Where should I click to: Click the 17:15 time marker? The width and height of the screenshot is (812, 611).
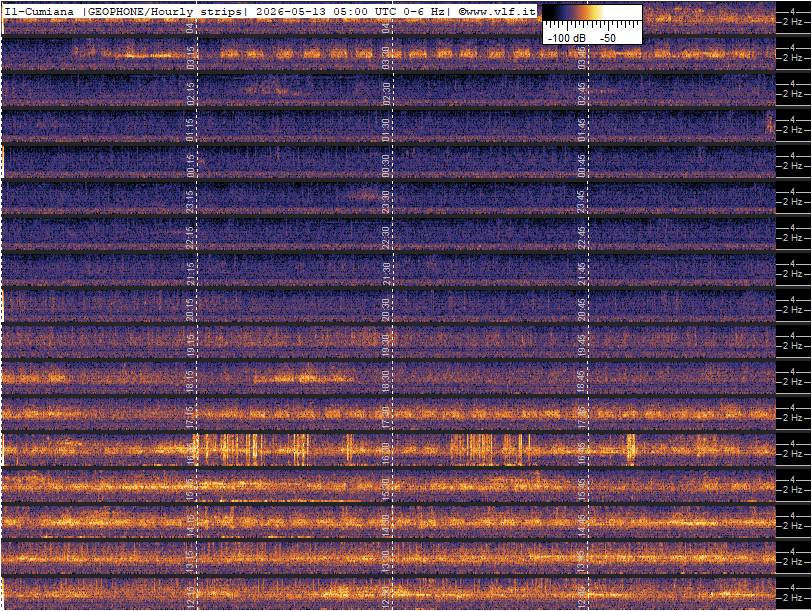pos(190,417)
